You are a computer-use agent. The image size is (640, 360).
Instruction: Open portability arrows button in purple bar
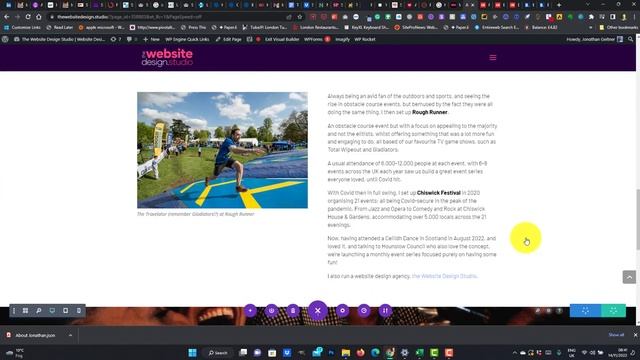tap(385, 311)
